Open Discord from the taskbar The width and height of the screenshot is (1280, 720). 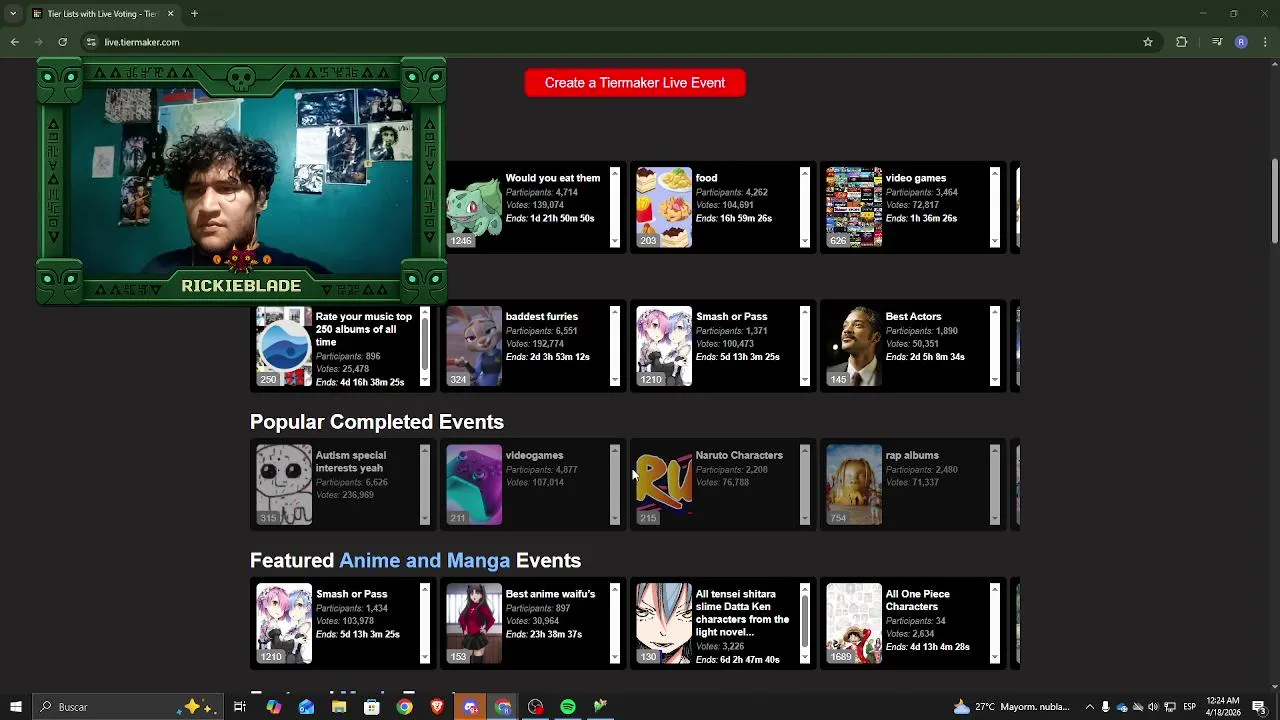[470, 707]
